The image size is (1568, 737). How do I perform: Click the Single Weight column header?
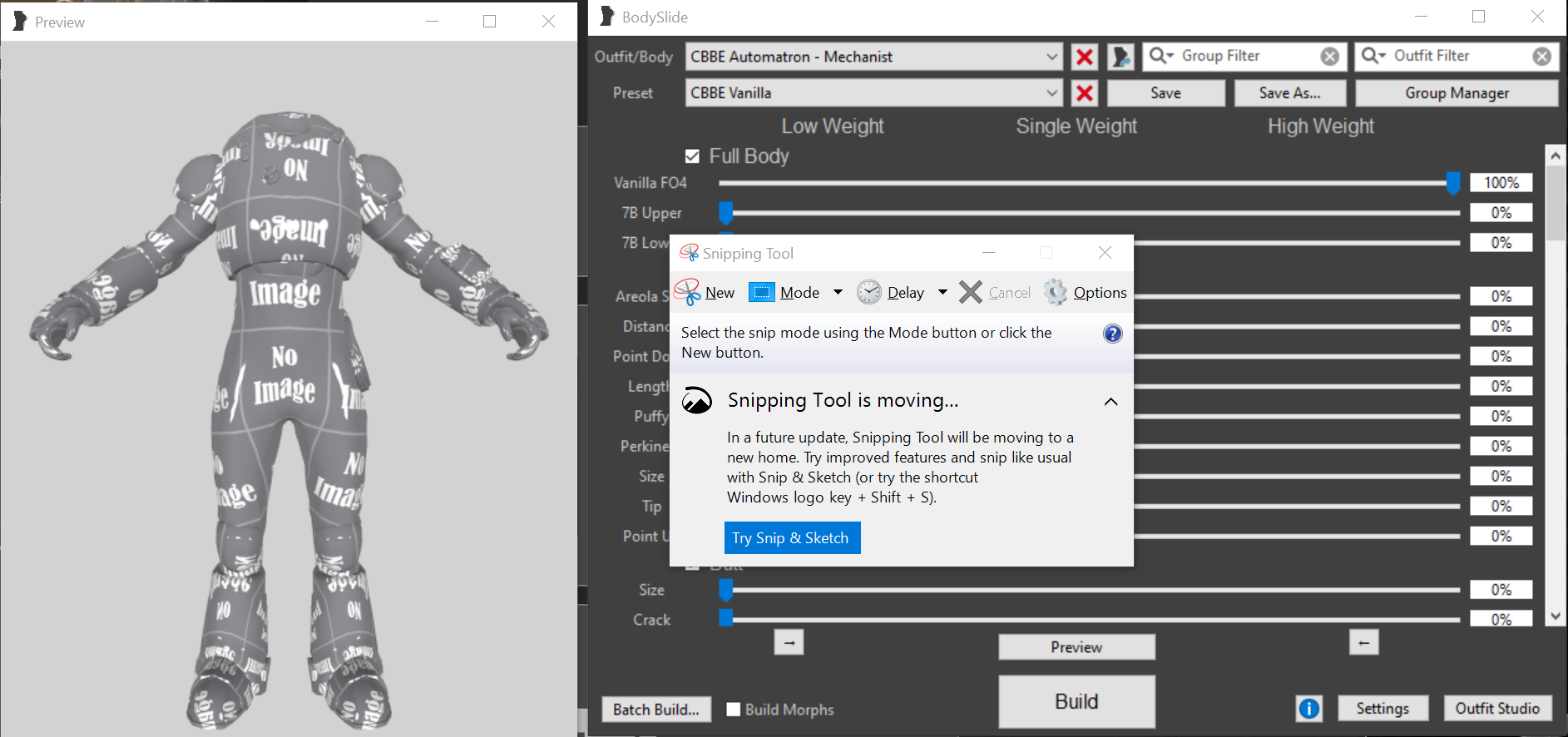[1076, 126]
